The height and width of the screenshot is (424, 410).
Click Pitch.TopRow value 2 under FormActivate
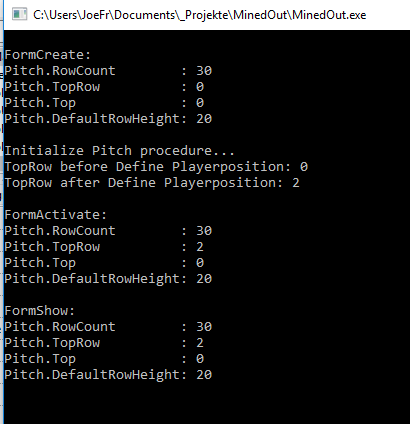click(x=200, y=247)
